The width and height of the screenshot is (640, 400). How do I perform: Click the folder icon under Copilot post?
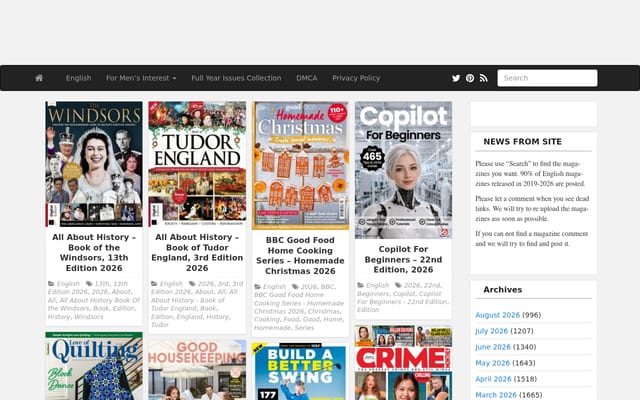(360, 285)
